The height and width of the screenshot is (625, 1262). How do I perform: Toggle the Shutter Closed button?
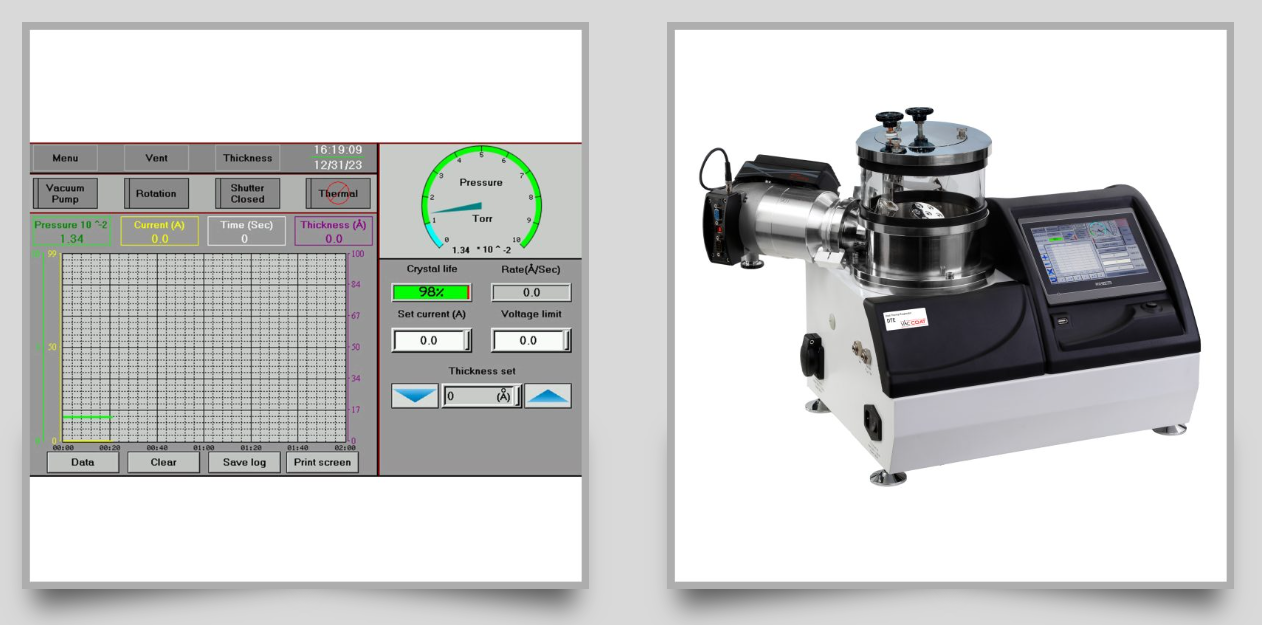[247, 193]
